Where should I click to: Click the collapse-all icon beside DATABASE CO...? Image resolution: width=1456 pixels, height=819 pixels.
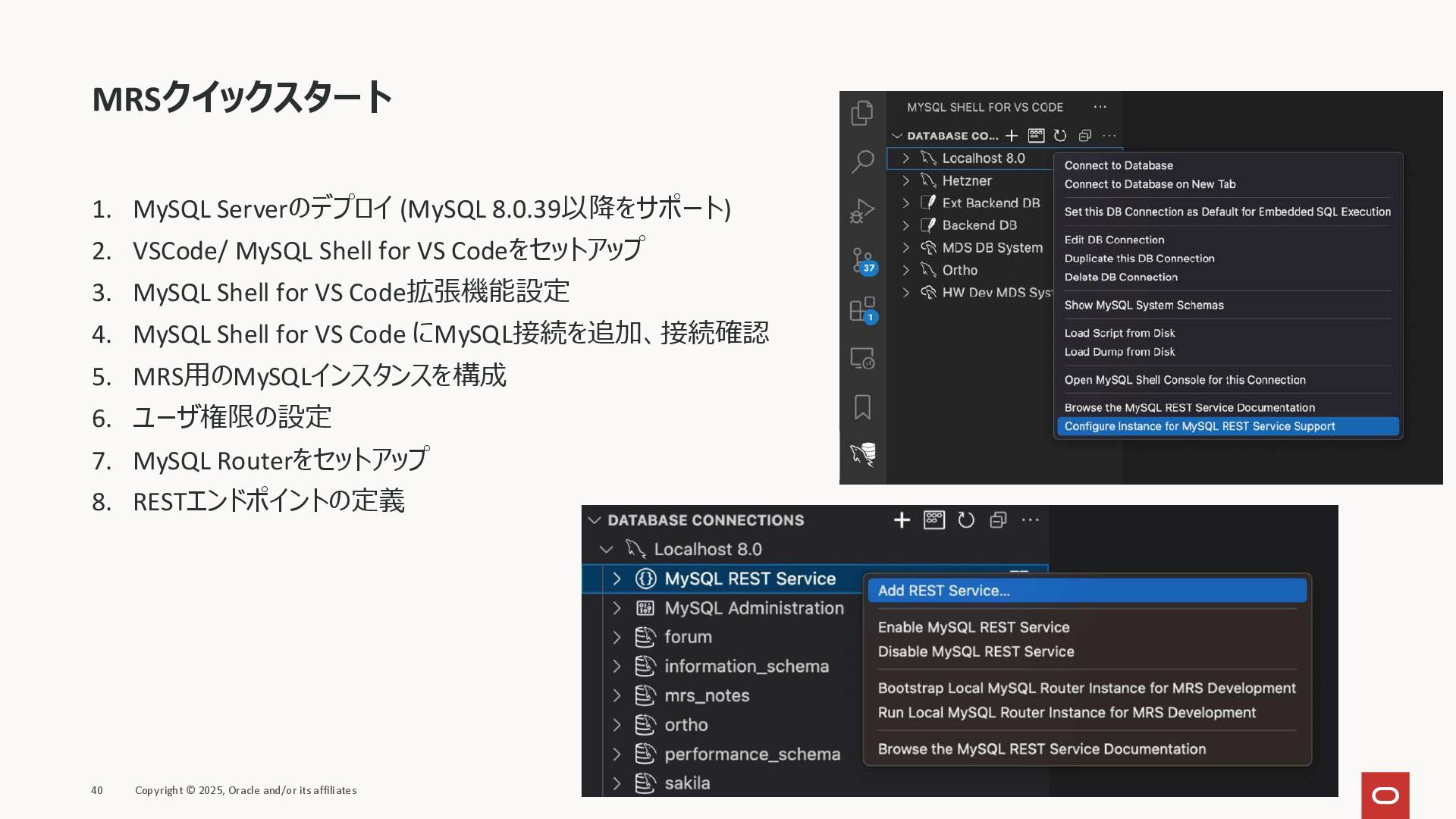tap(1085, 135)
